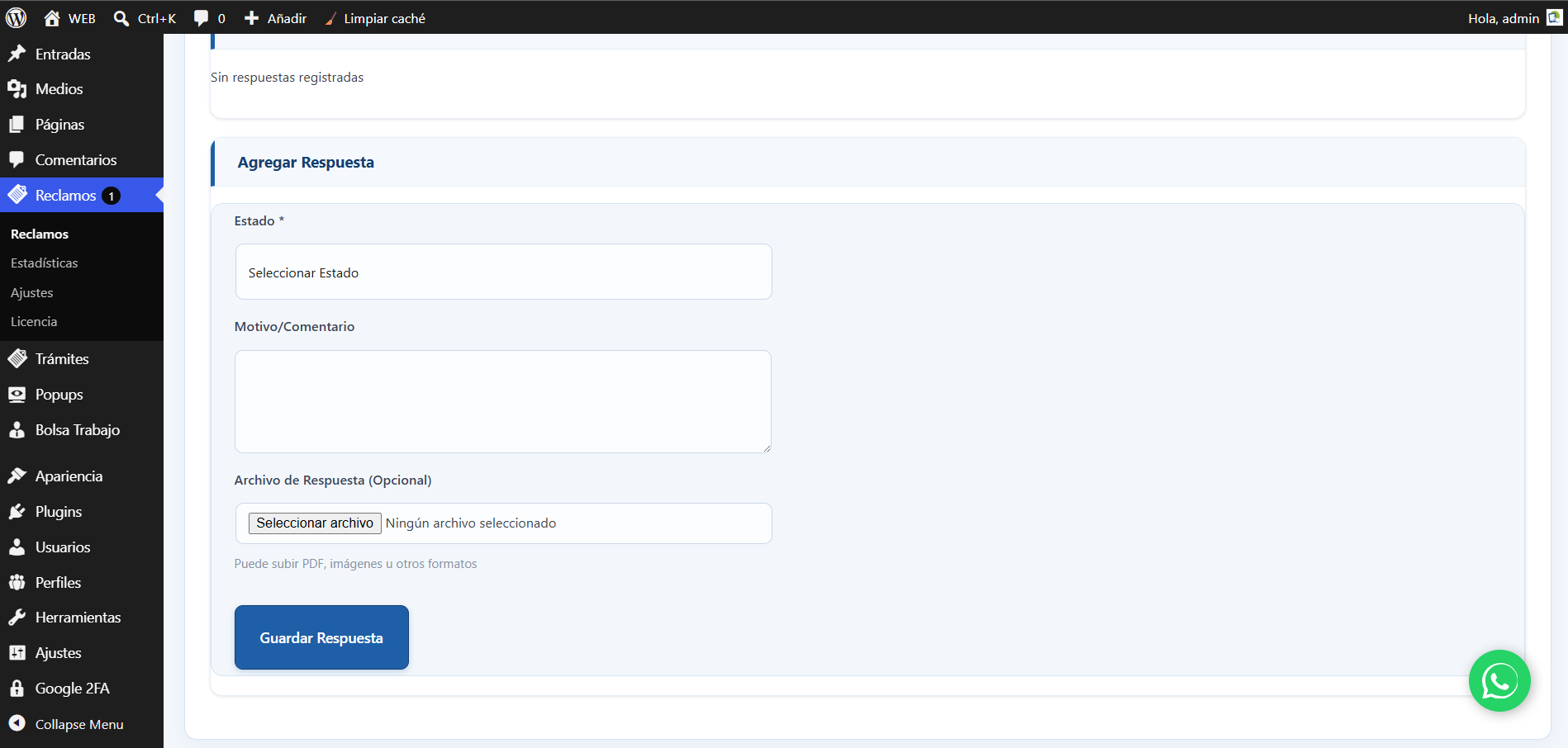The width and height of the screenshot is (1568, 748).
Task: Go to Popups menu
Action: click(x=59, y=395)
